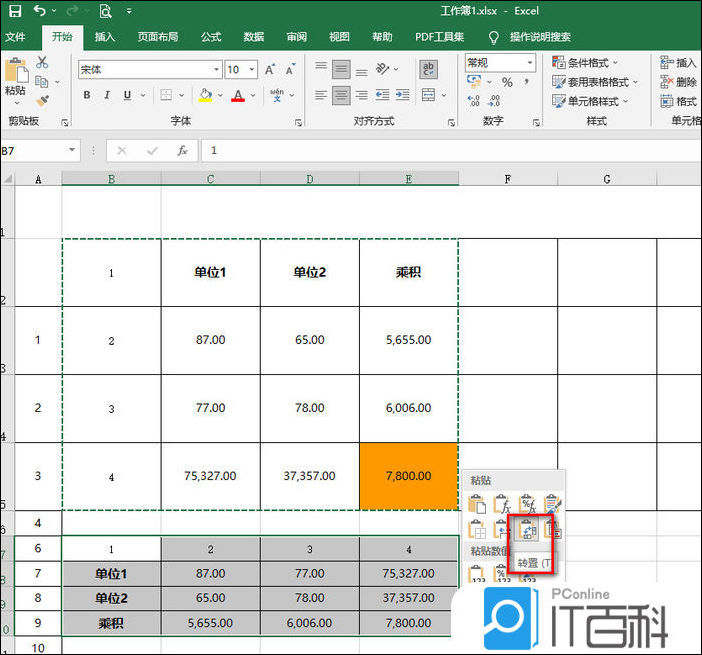Switch to the 公式 Formulas tab
The height and width of the screenshot is (655, 702).
tap(211, 37)
